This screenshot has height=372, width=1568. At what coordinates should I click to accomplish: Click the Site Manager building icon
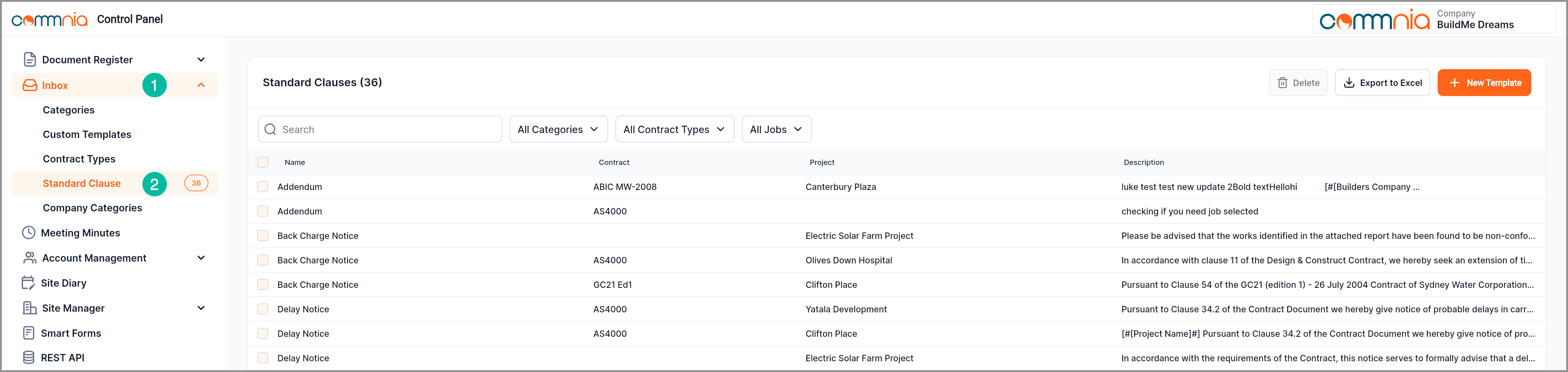(x=29, y=308)
